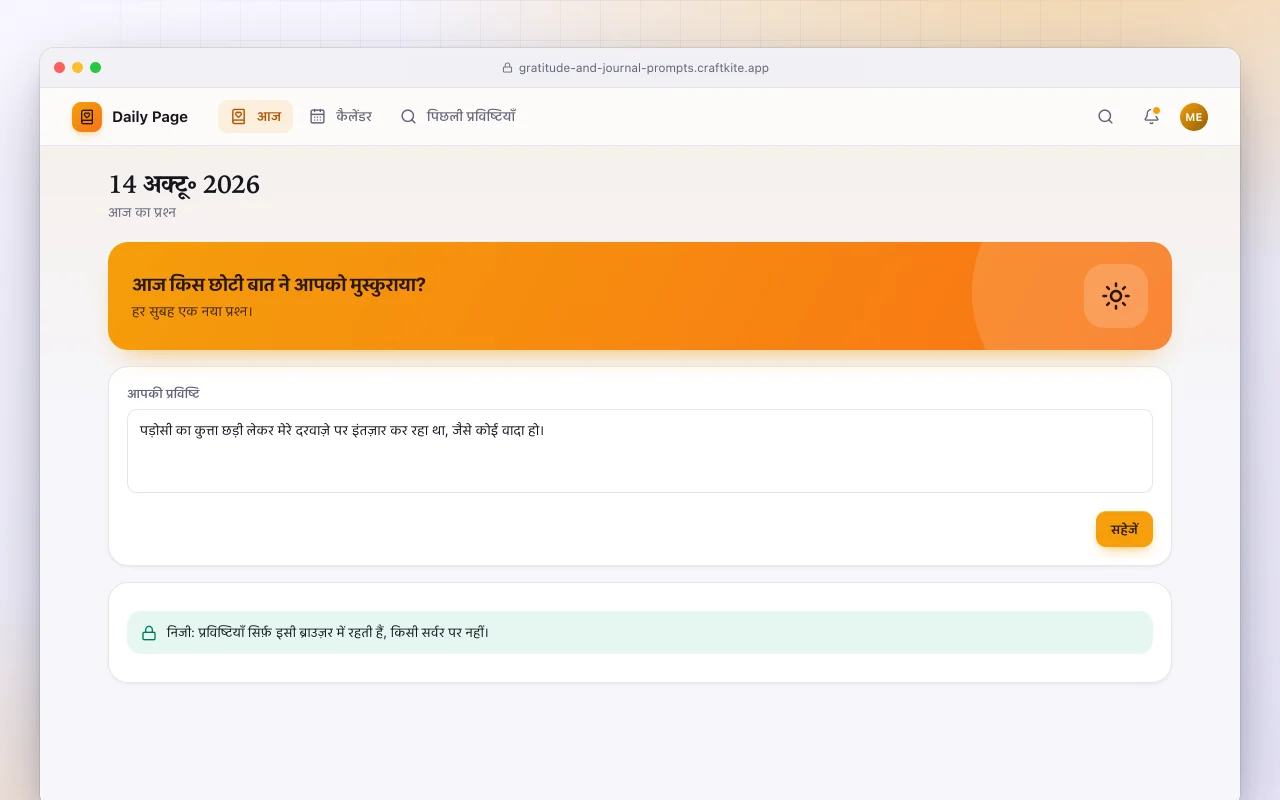Click the journal icon in the आज tab
This screenshot has height=800, width=1280.
click(238, 116)
